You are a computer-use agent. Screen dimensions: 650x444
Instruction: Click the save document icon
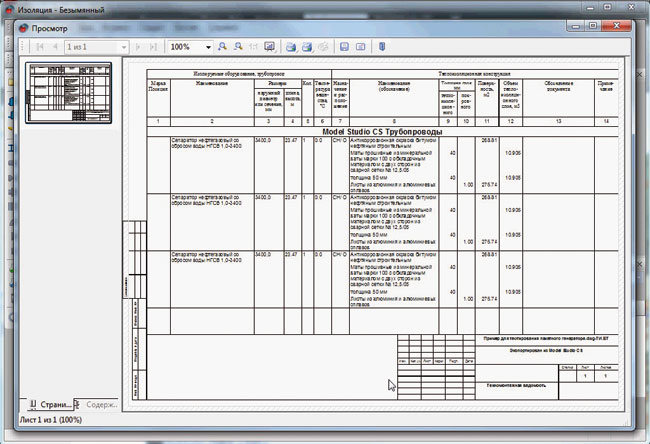[344, 47]
